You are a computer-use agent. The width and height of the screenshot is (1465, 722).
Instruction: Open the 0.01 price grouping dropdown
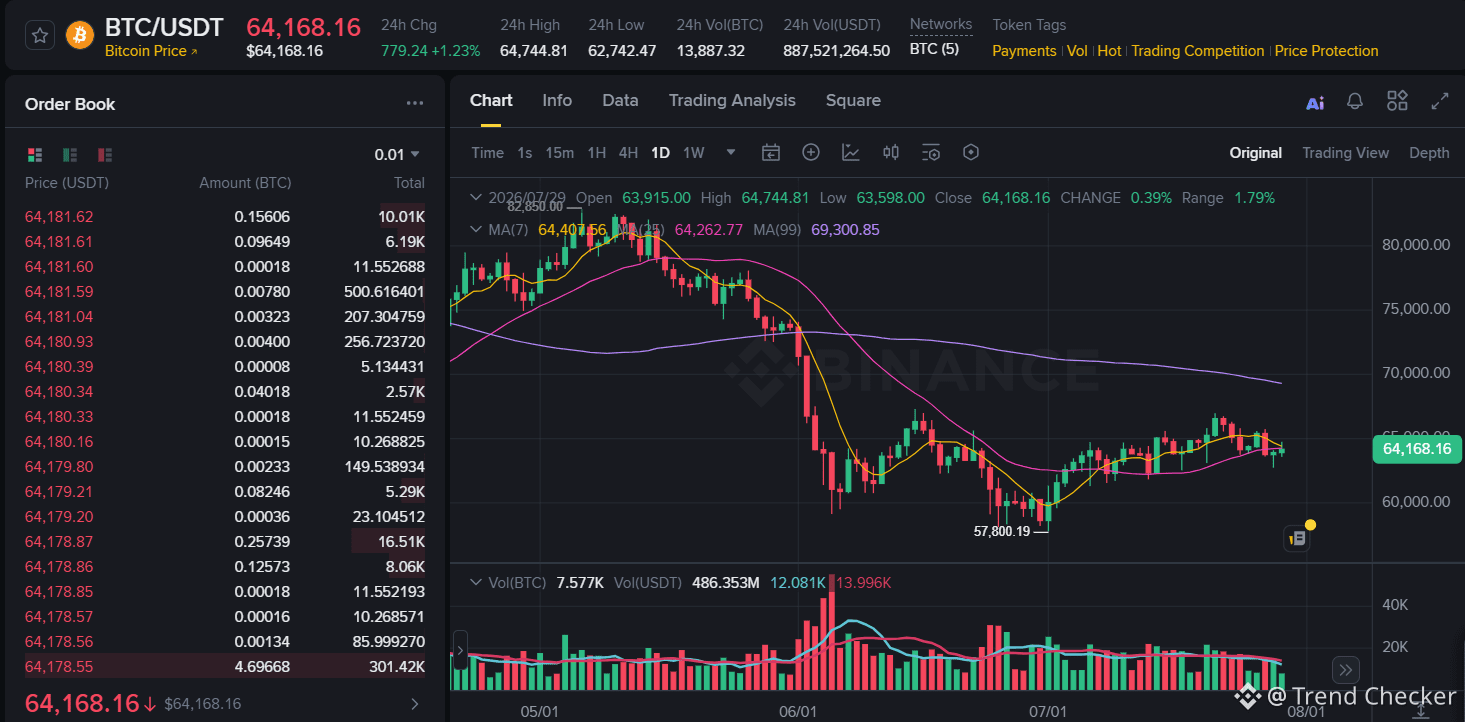[398, 154]
